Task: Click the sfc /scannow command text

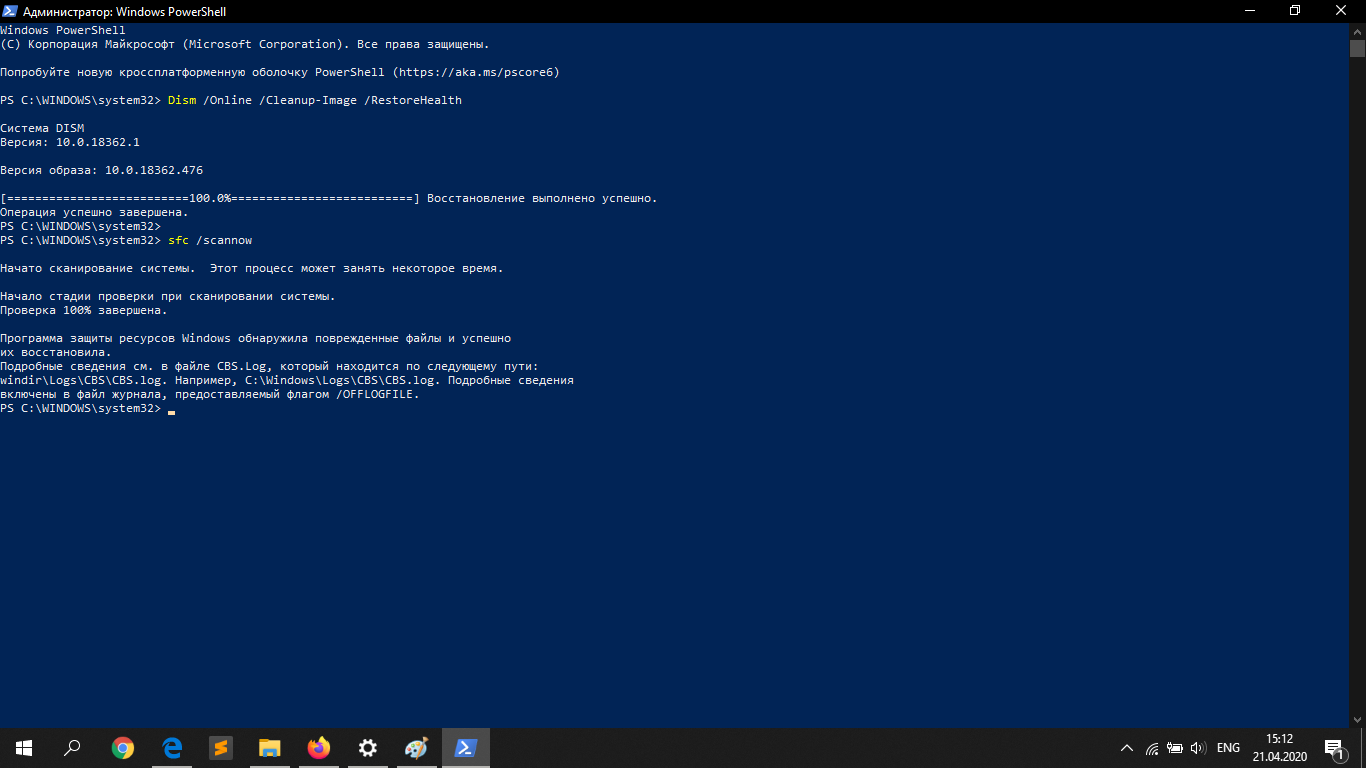Action: (210, 240)
